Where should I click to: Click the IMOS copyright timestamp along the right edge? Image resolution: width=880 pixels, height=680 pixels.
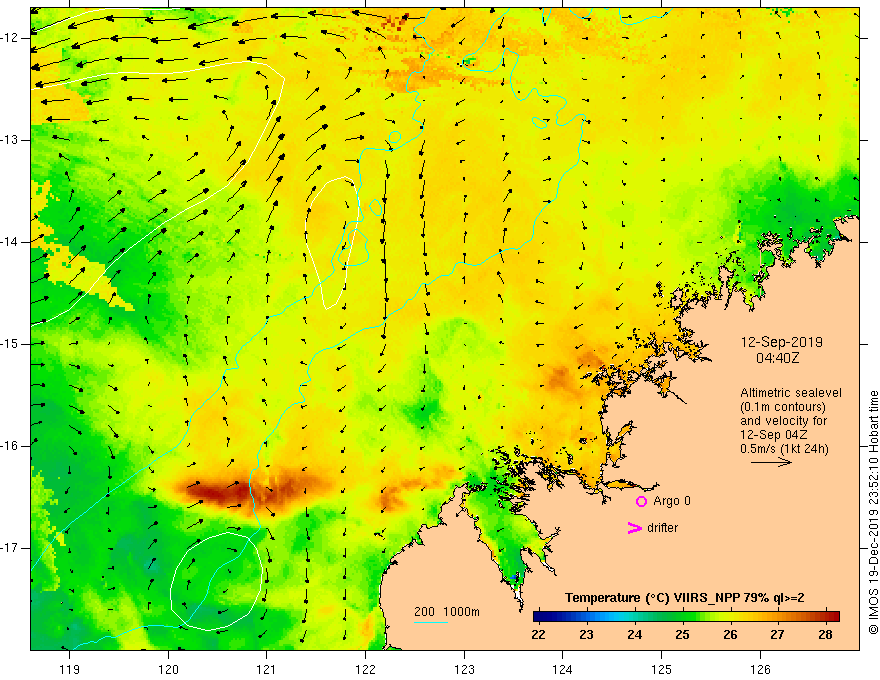pyautogui.click(x=873, y=512)
